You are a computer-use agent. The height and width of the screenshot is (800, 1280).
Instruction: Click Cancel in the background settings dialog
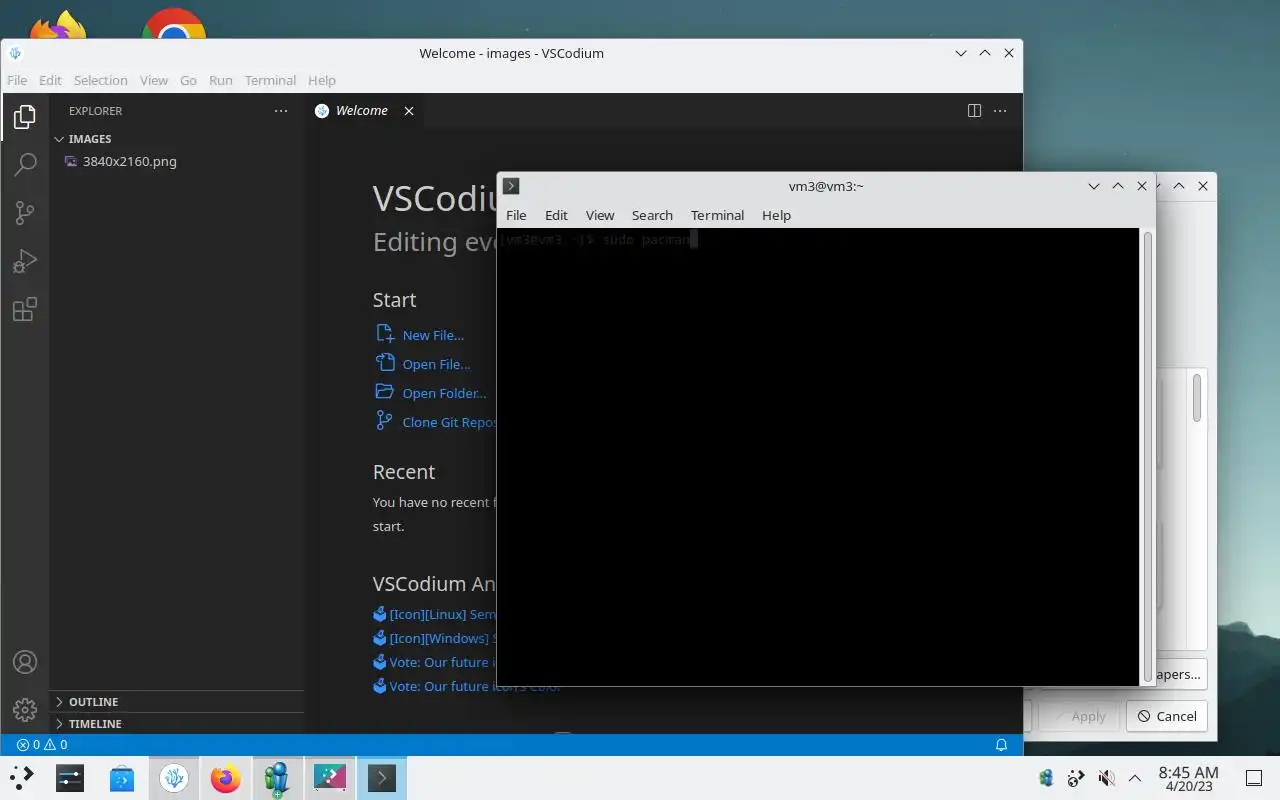[1167, 716]
